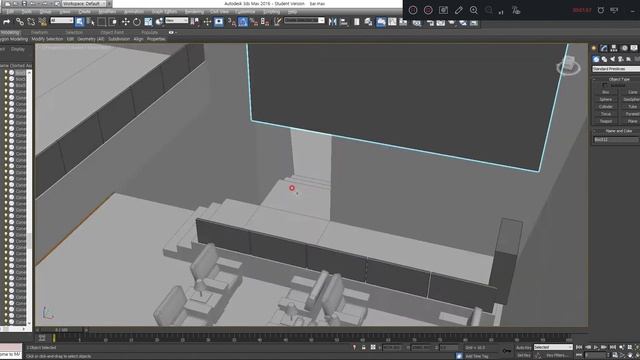640x360 pixels.
Task: Toggle Spinner Snap
Action: [264, 22]
